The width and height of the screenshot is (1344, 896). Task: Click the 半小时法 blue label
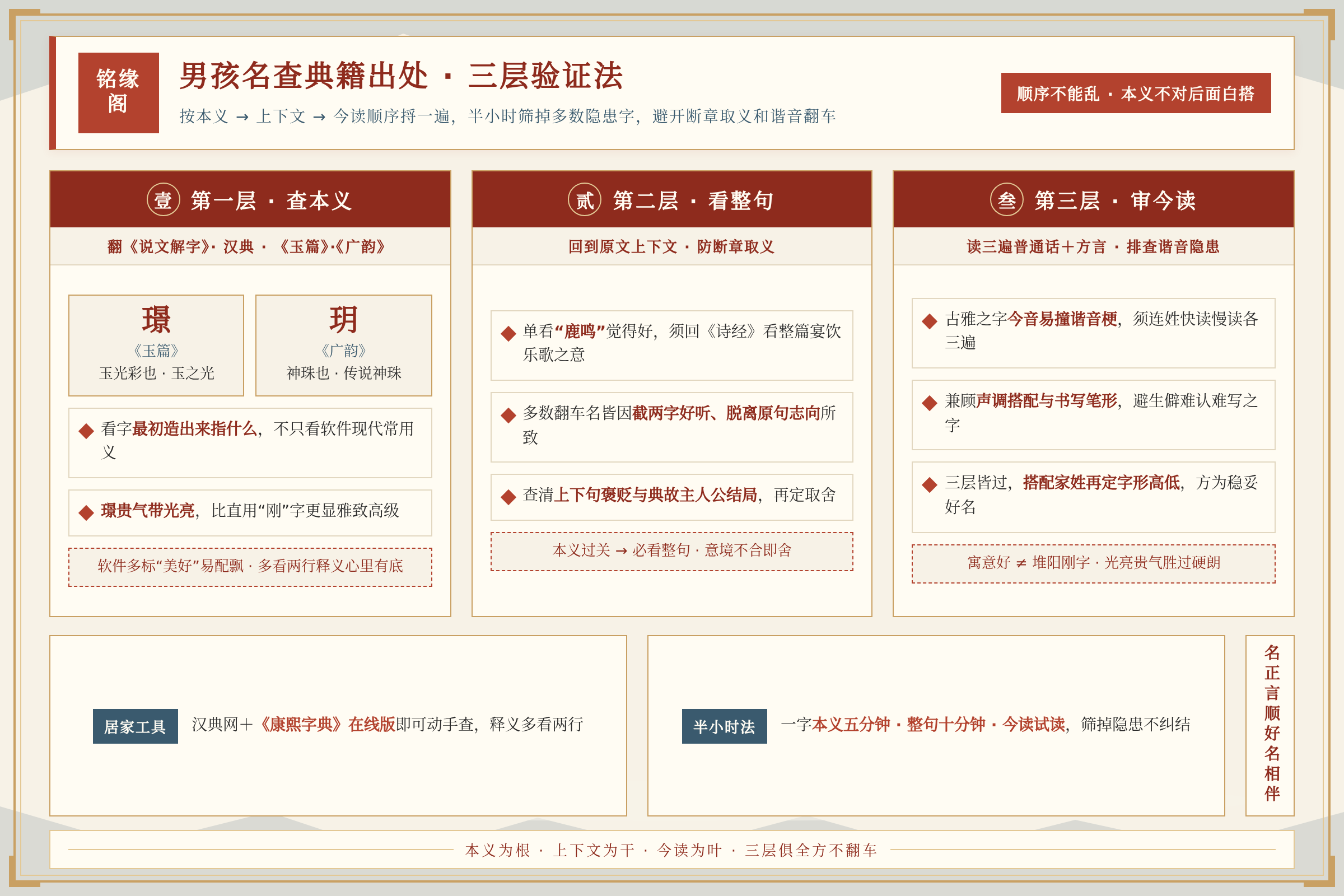[724, 726]
